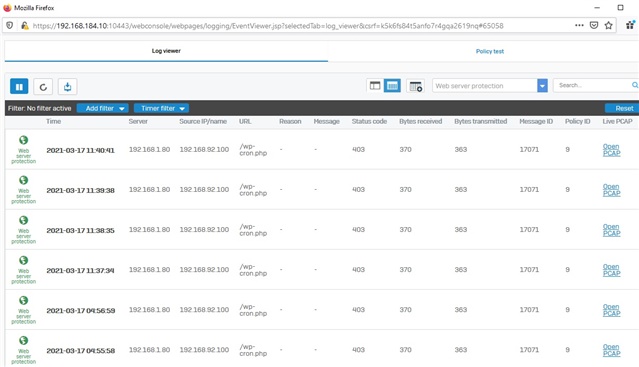Screen dimensions: 639x367
Task: Click globe icon of 04:56:59 entry
Action: tap(24, 300)
